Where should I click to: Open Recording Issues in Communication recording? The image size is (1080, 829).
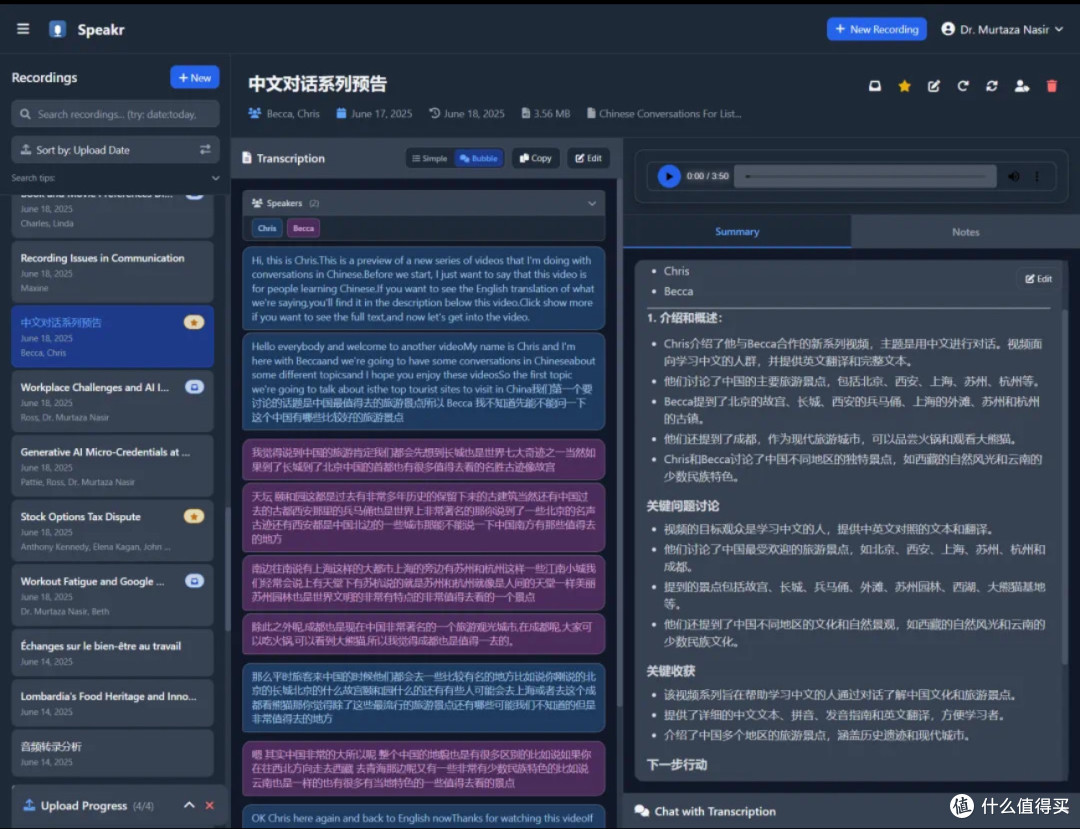(x=112, y=271)
